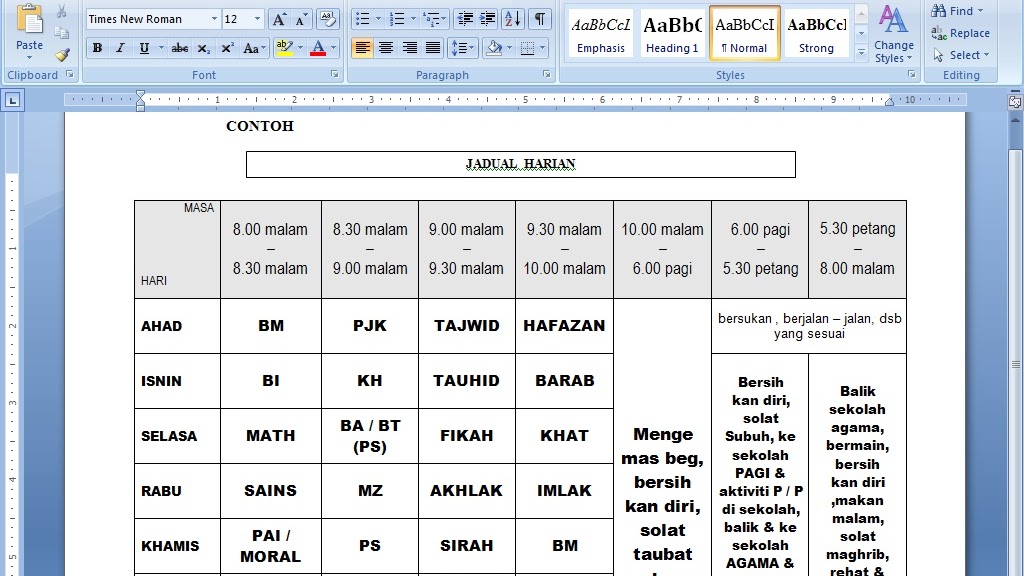Click the Replace button

click(962, 33)
